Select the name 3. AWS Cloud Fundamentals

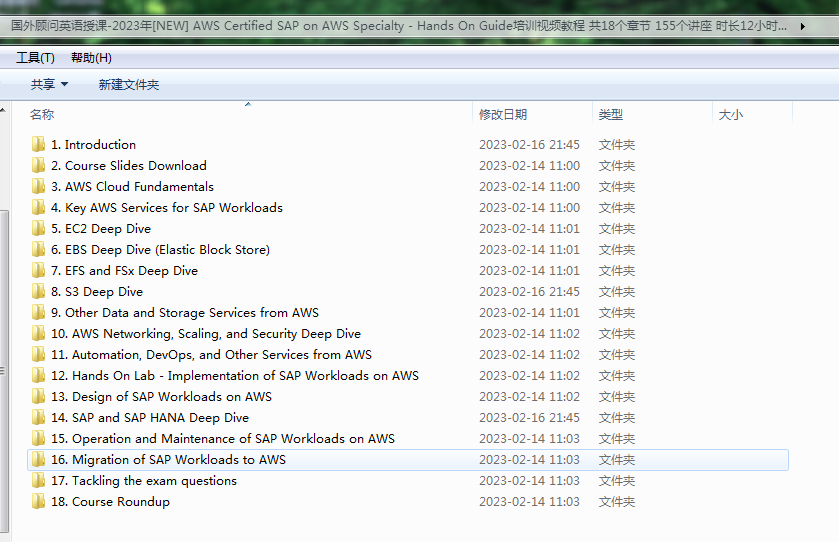[132, 186]
